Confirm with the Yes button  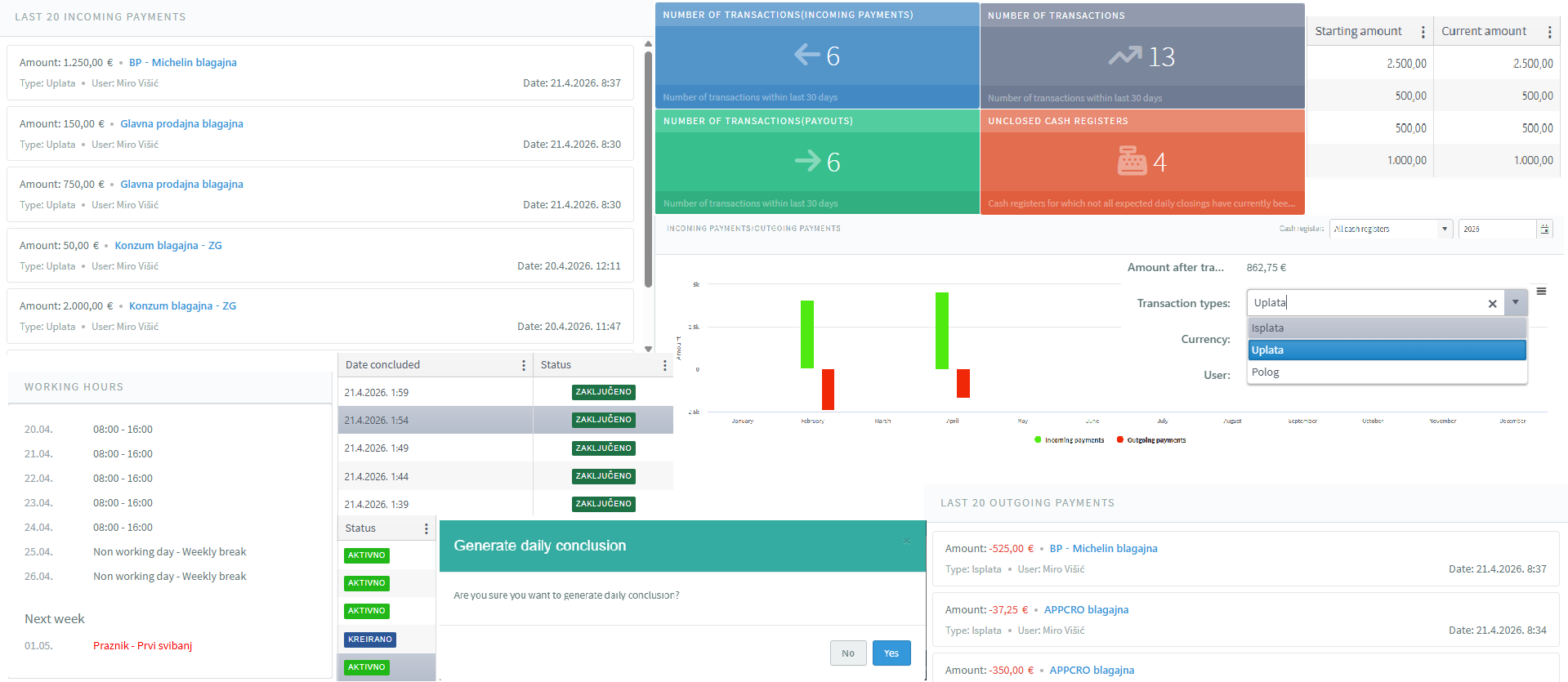coord(891,653)
